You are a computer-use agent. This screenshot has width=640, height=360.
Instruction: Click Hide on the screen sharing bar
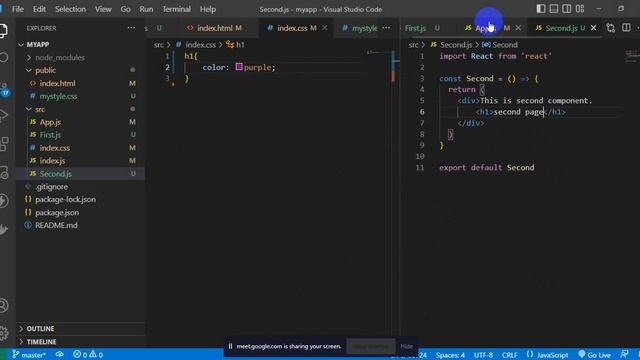(407, 346)
